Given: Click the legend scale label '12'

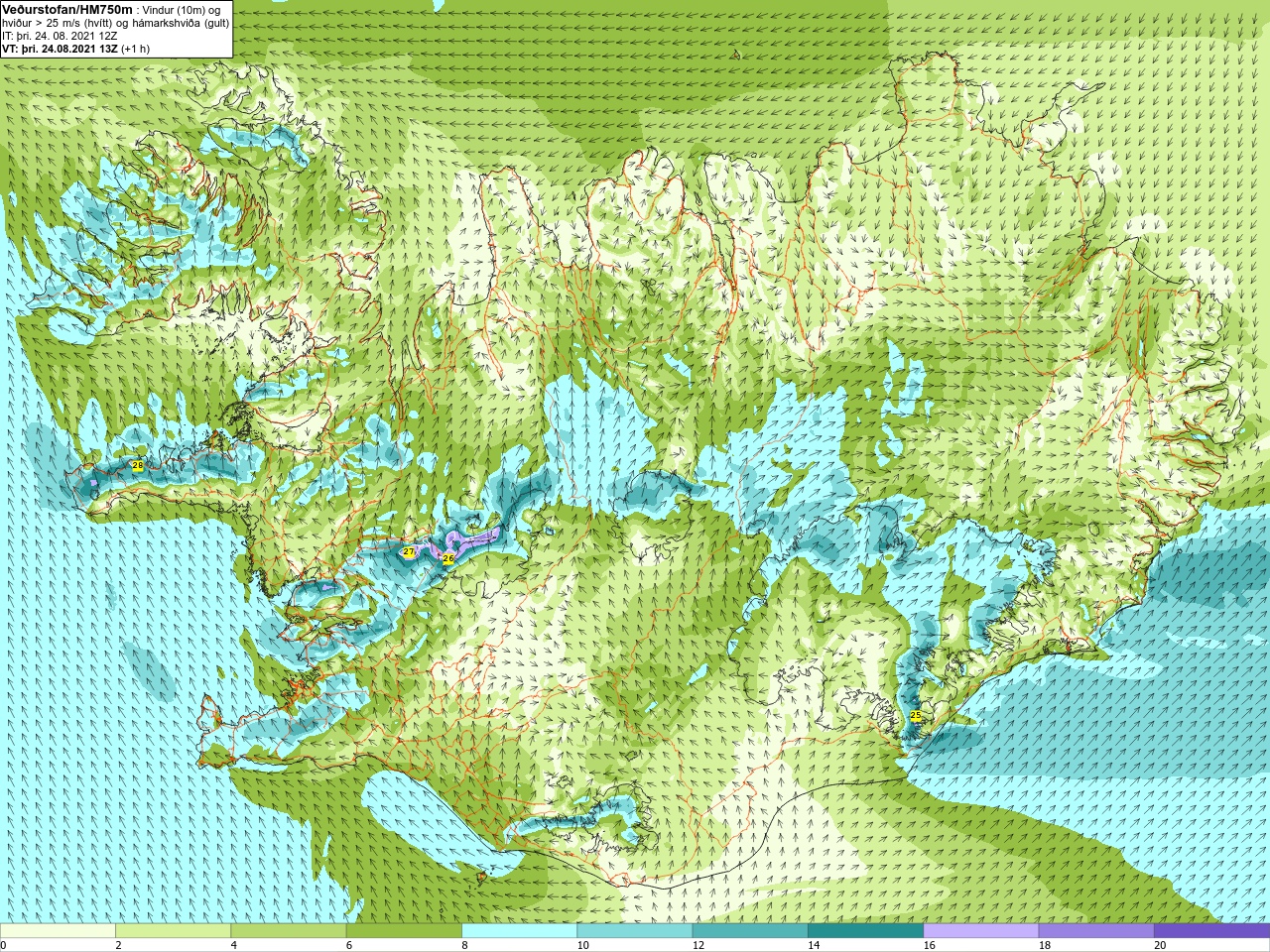Looking at the screenshot, I should (x=698, y=945).
